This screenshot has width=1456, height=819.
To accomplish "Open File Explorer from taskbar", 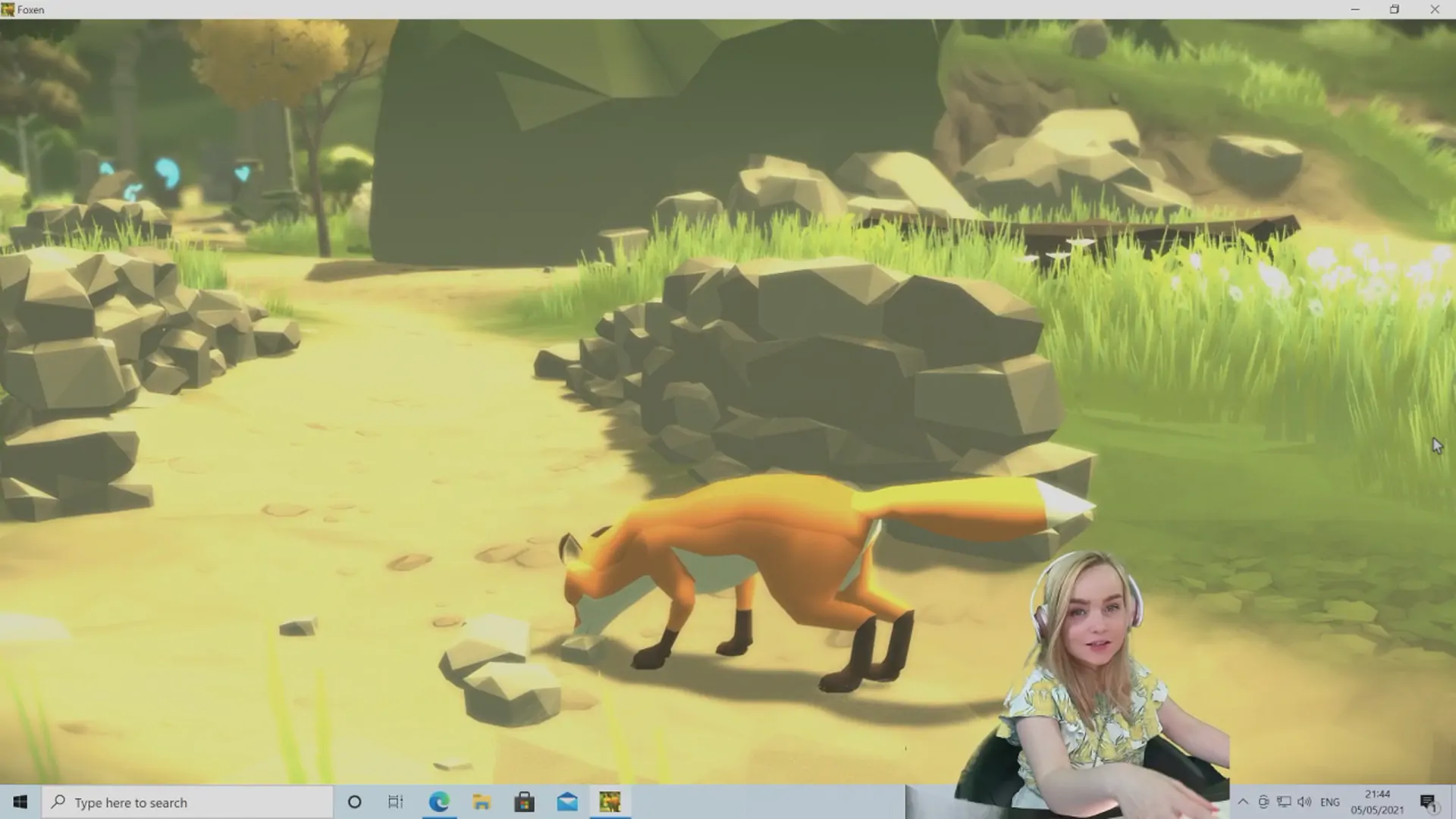I will (482, 802).
